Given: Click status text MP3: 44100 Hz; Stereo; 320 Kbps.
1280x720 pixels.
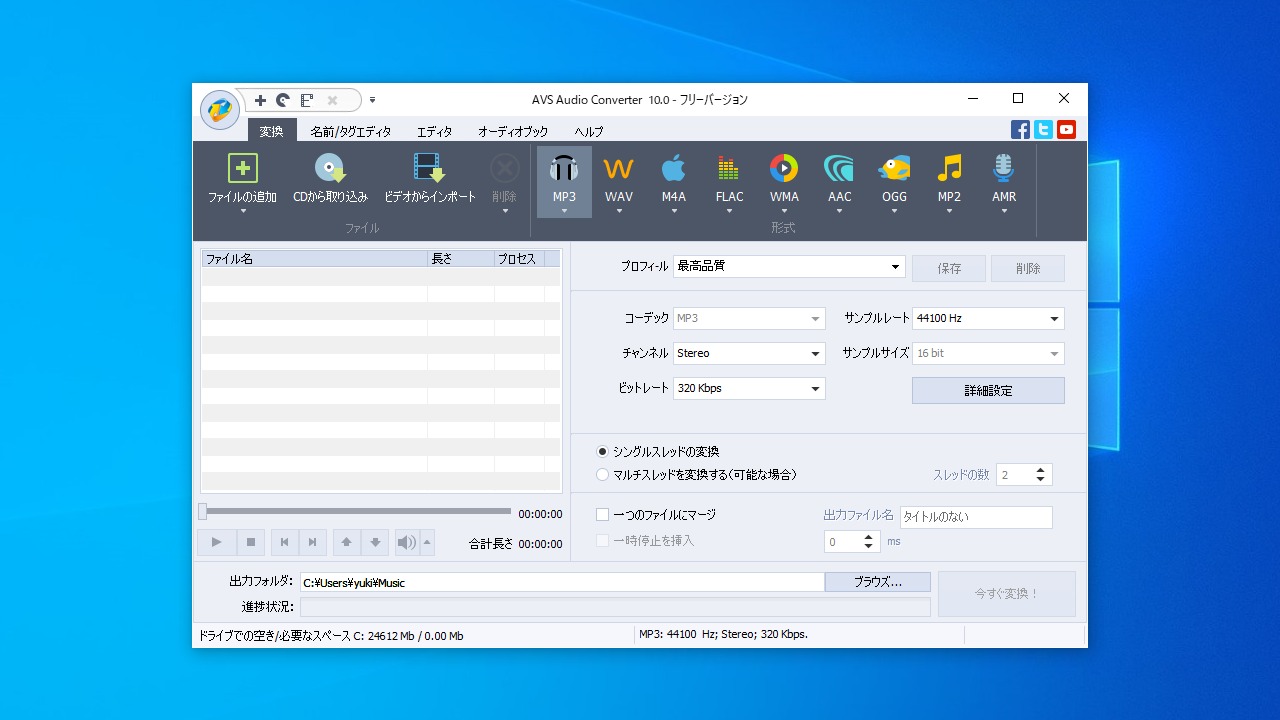Looking at the screenshot, I should point(723,634).
